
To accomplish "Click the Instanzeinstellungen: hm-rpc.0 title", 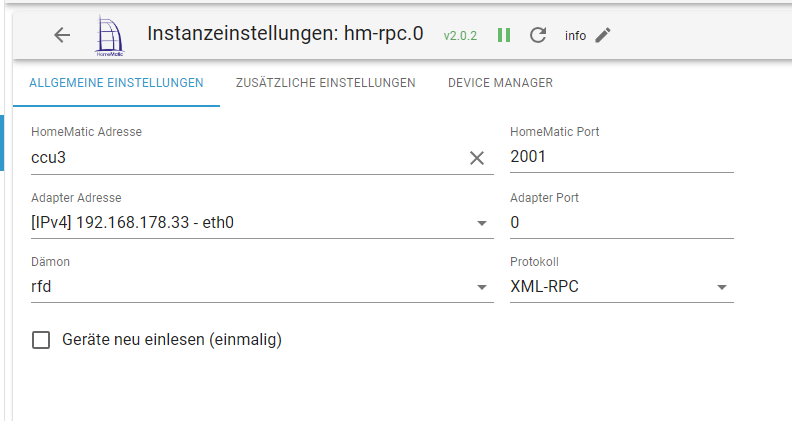I will point(285,34).
